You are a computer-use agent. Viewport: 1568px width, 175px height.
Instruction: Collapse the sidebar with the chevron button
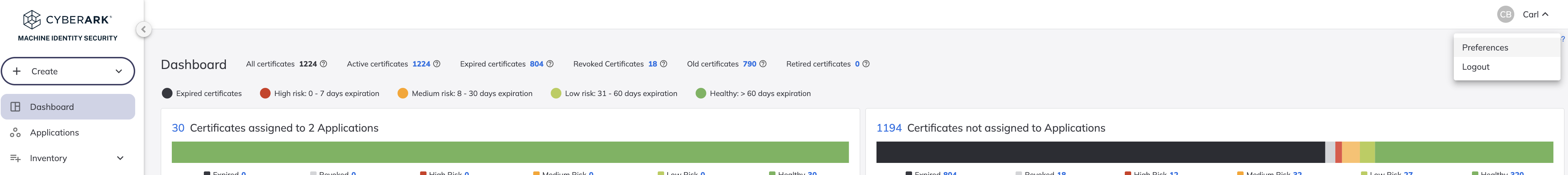tap(144, 29)
